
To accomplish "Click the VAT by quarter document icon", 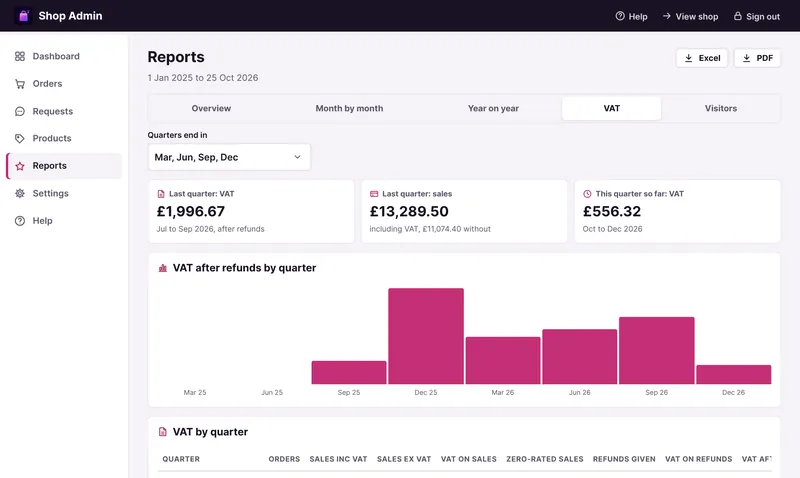I will 163,432.
